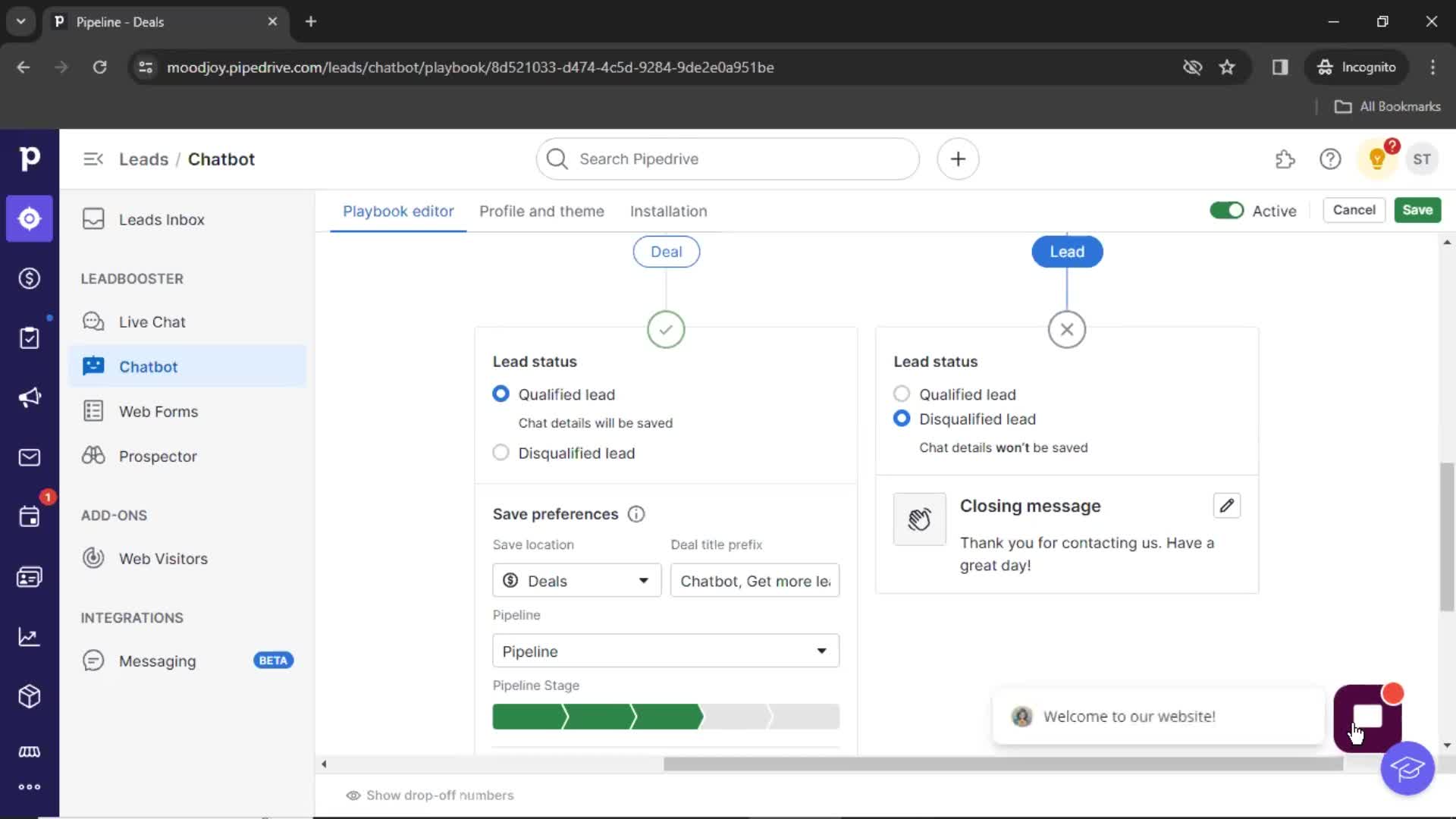Click the blue Lead branch pill
The height and width of the screenshot is (819, 1456).
click(x=1067, y=252)
